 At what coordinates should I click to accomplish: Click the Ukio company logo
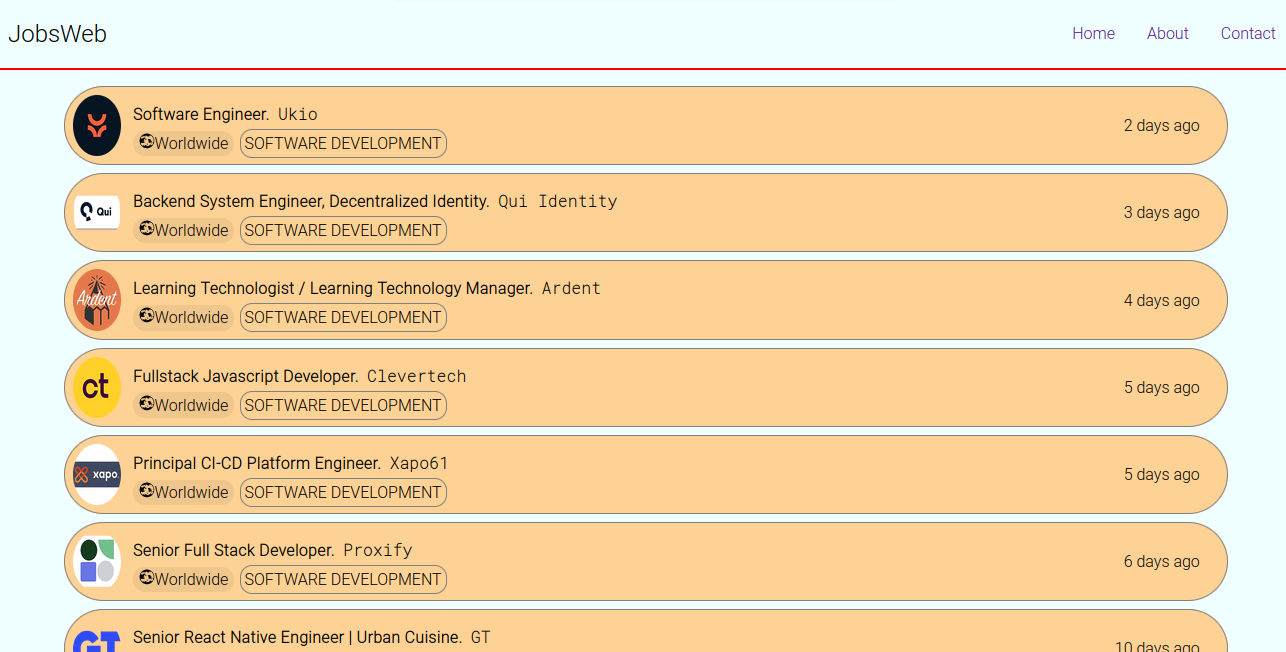97,125
